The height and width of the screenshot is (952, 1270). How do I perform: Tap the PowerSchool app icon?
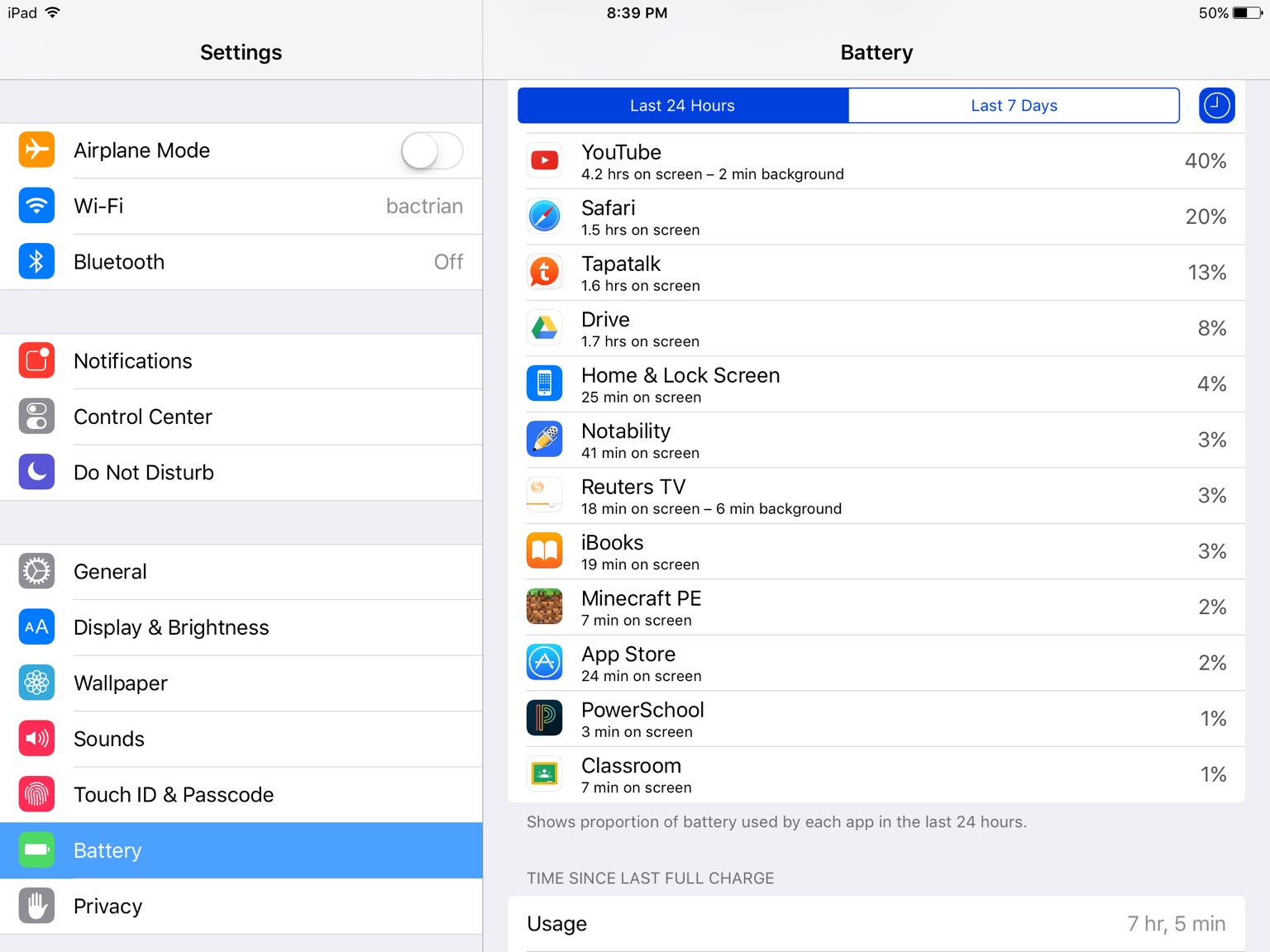pos(544,718)
